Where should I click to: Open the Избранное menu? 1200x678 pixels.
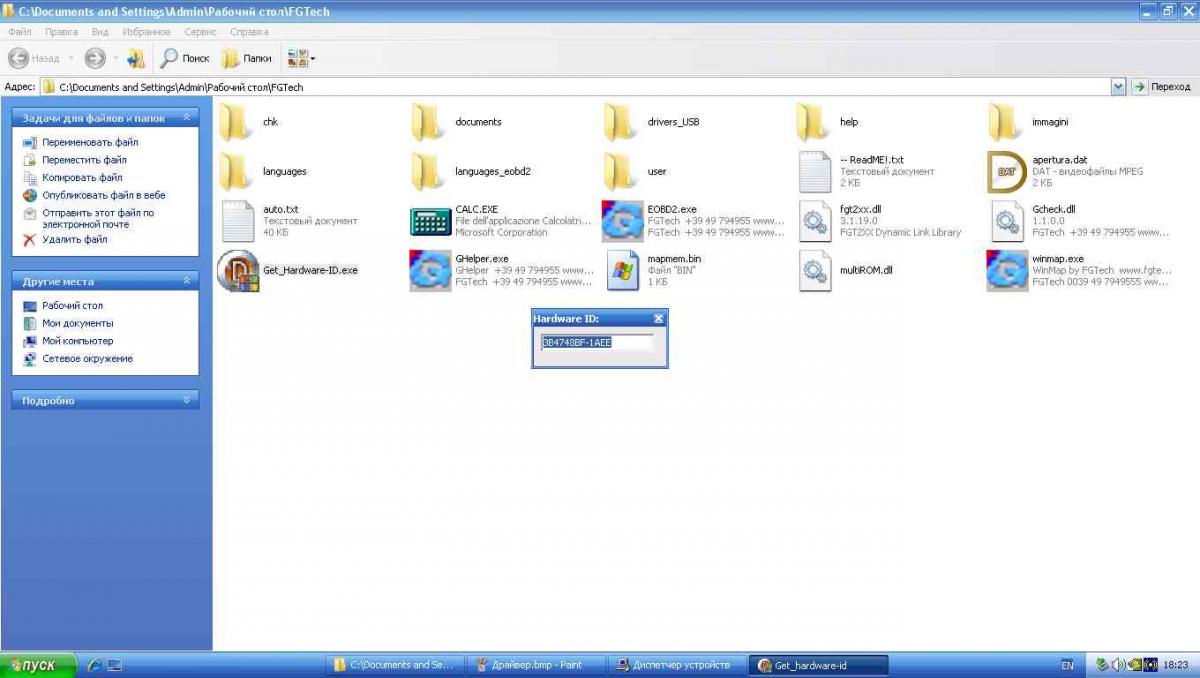coord(146,32)
